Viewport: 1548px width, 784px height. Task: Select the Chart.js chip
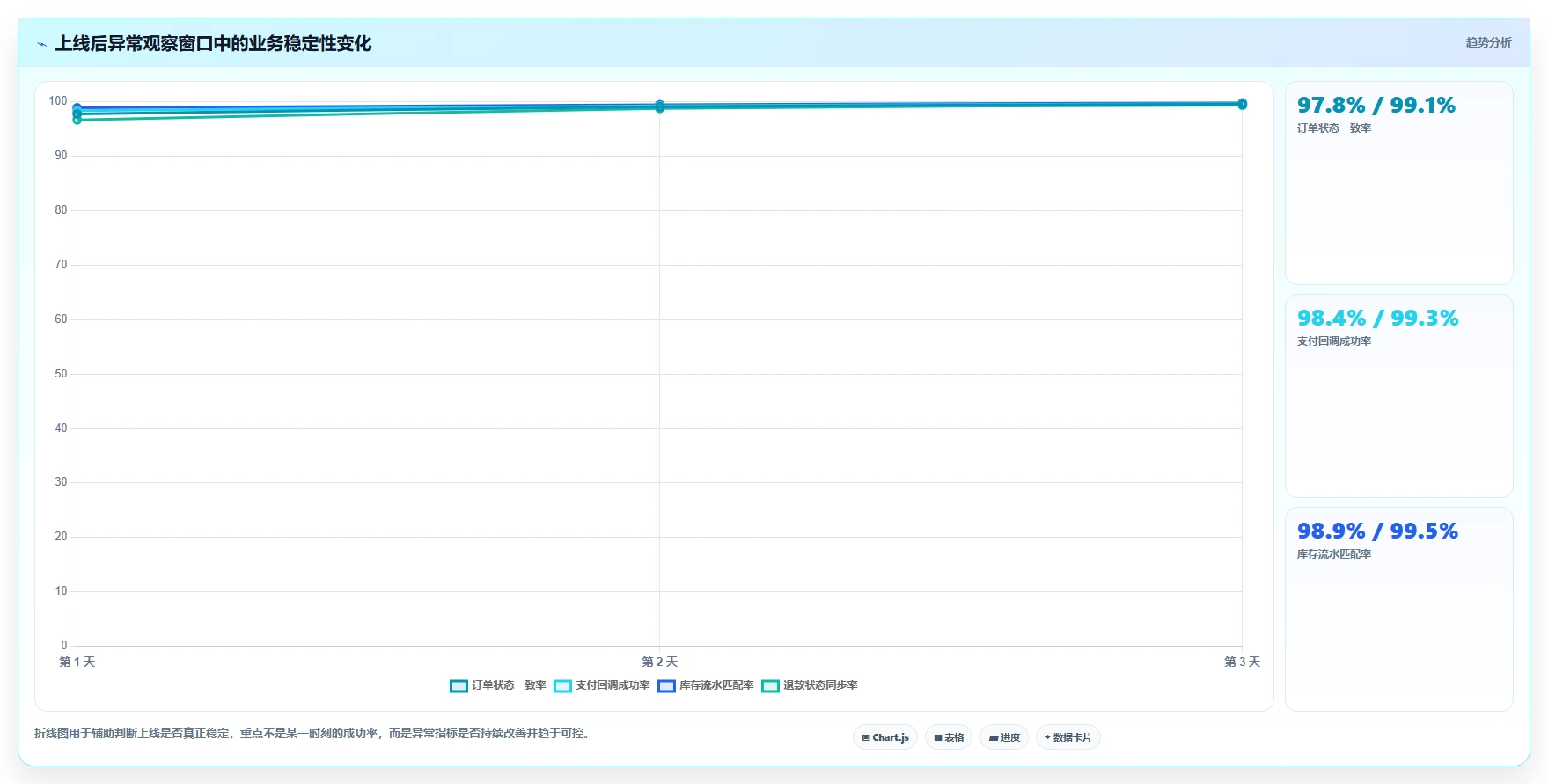(885, 737)
